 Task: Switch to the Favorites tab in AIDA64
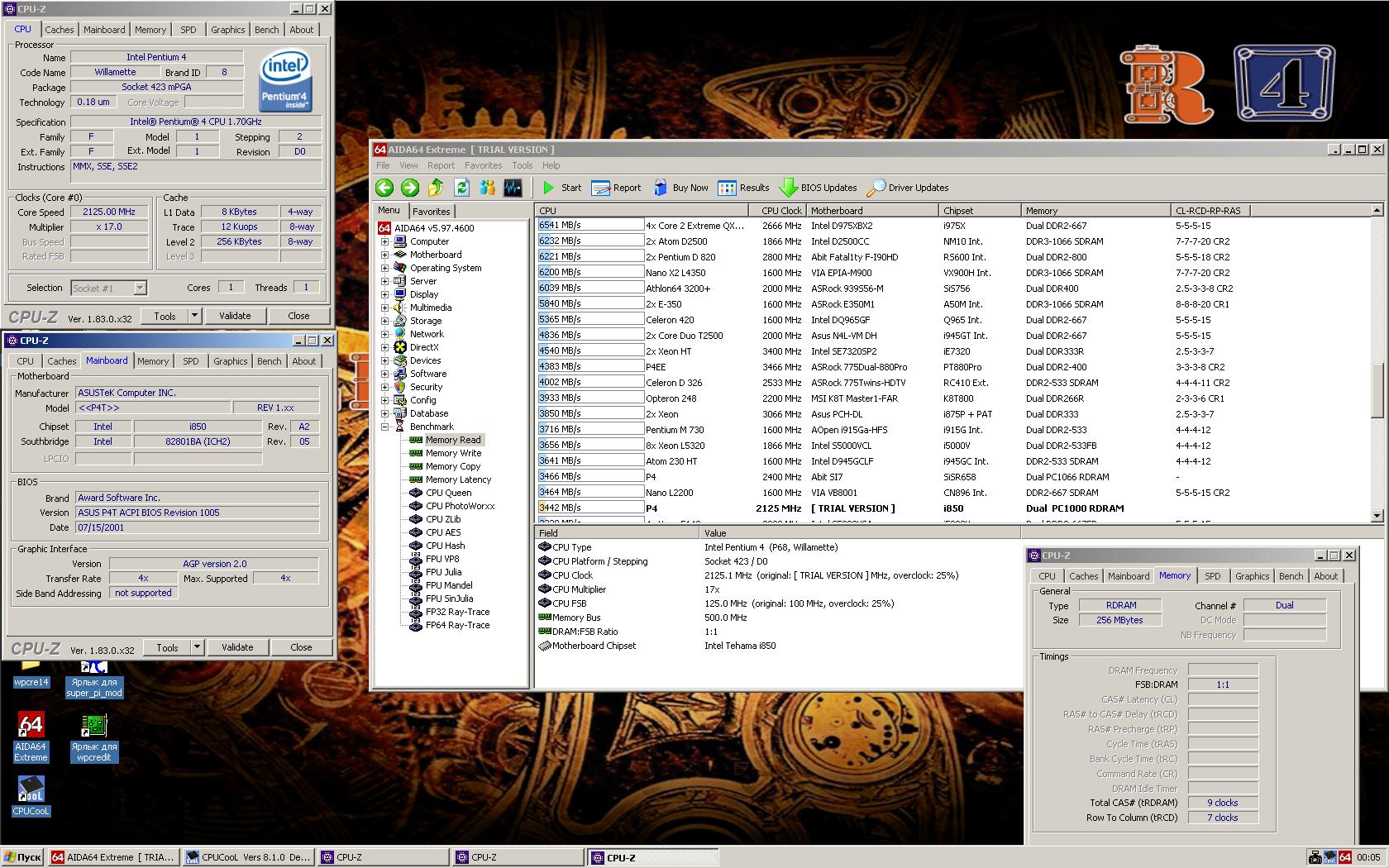pyautogui.click(x=432, y=212)
